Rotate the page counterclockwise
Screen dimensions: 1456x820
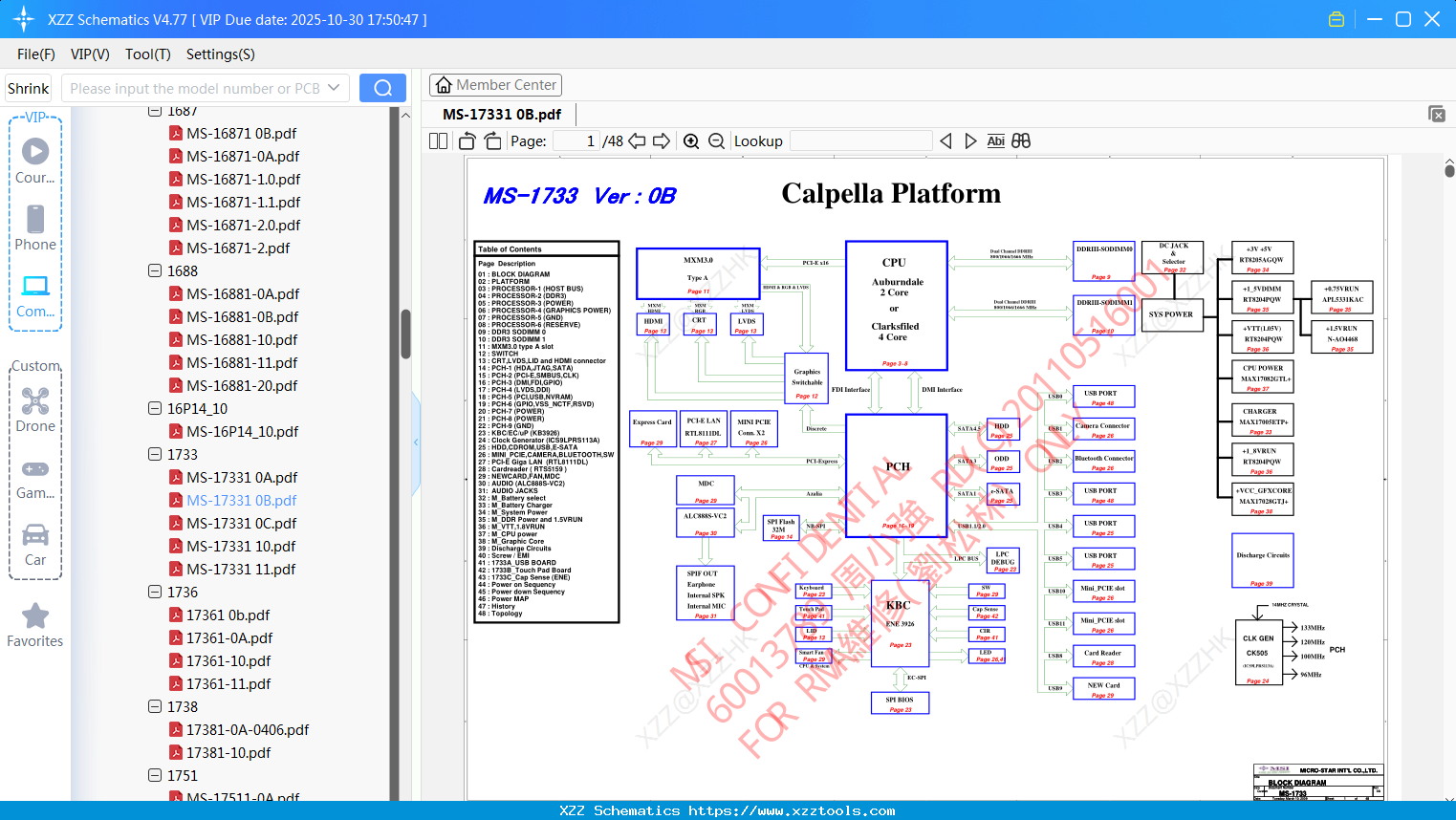(x=467, y=140)
